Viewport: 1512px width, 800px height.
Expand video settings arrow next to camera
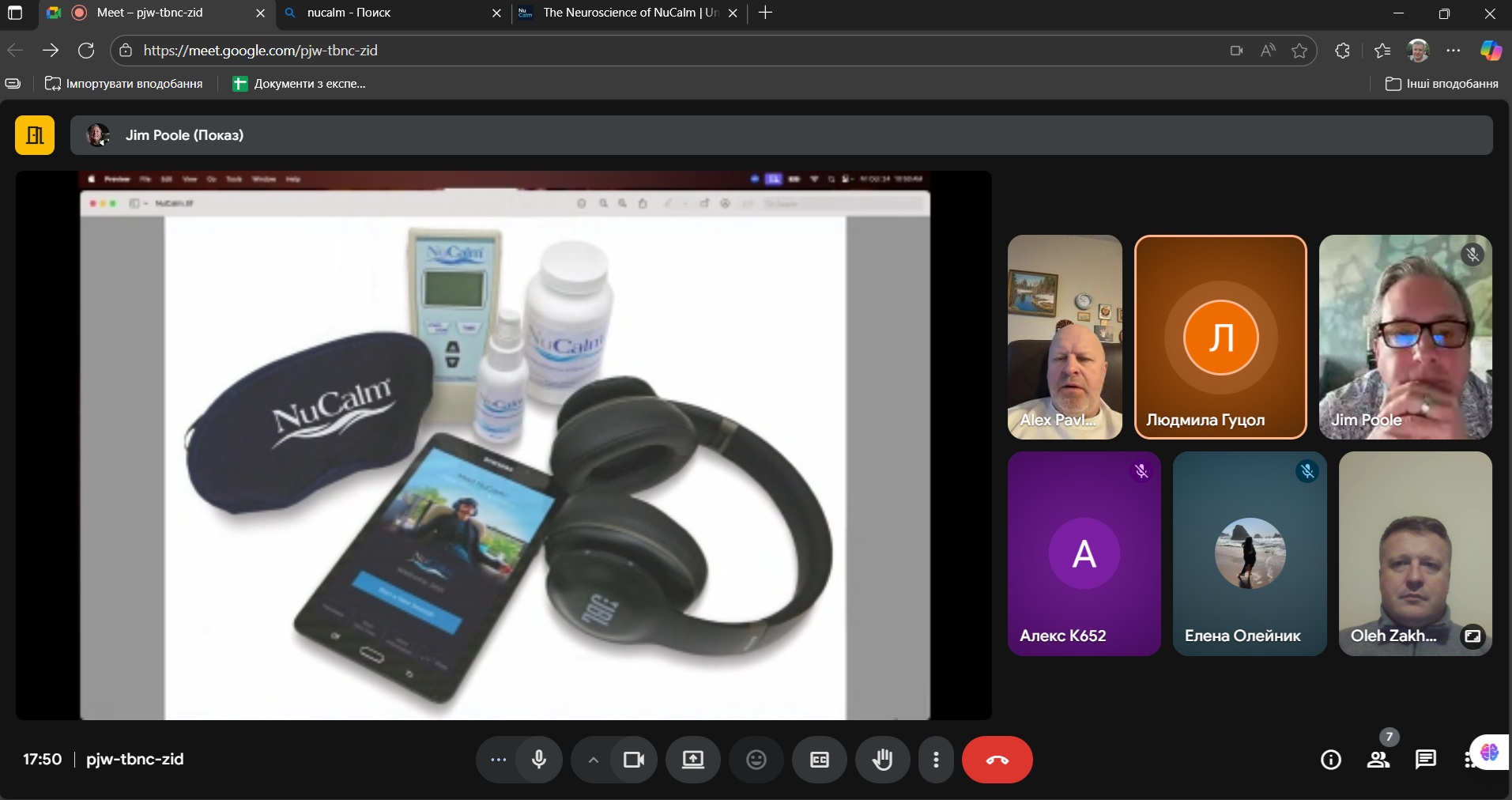[x=593, y=760]
